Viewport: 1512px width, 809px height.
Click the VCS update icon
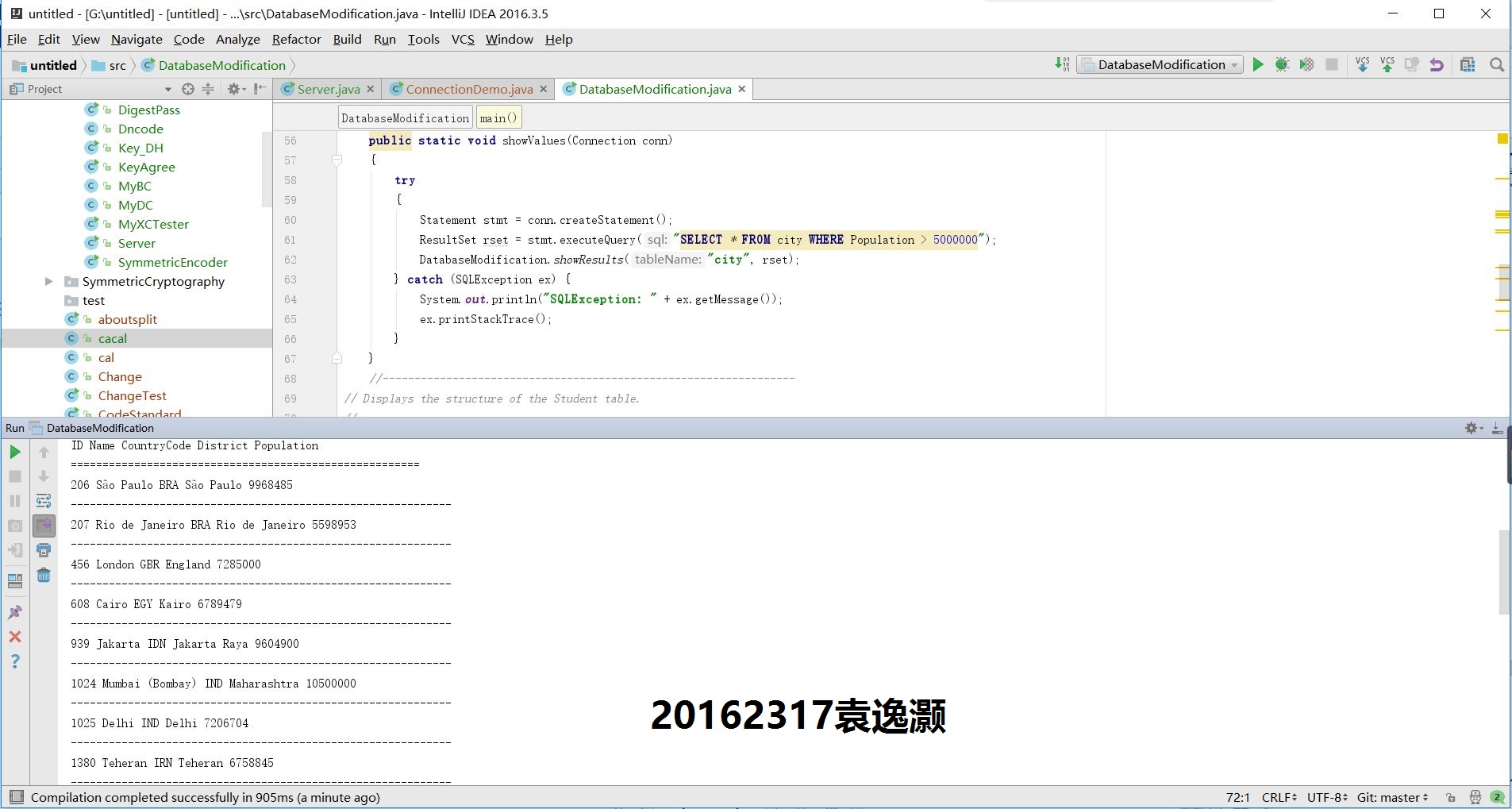pos(1364,64)
